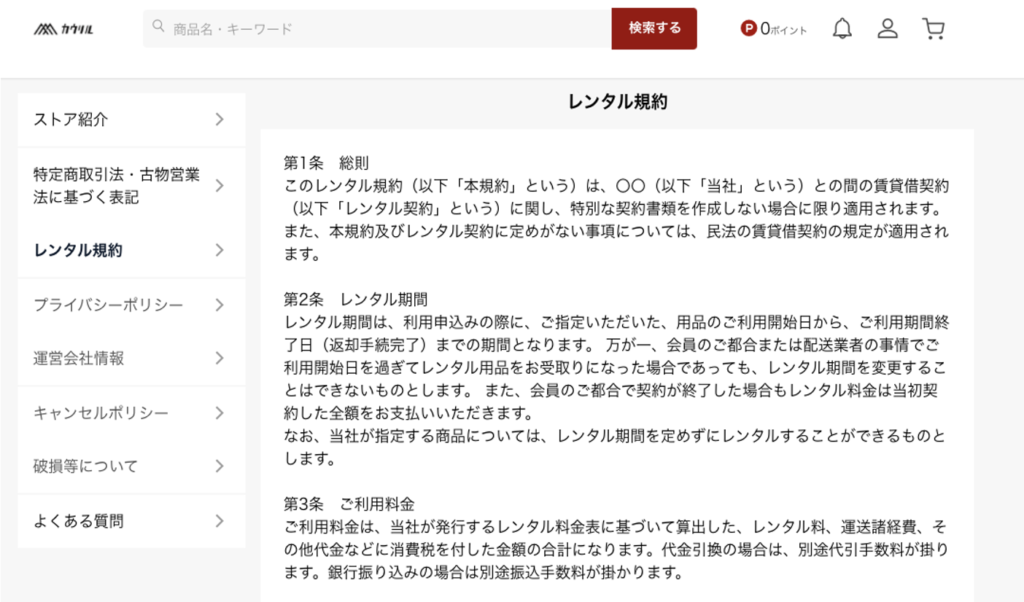The width and height of the screenshot is (1024, 602).
Task: Go to プライバシーポリシー in sidebar
Action: (x=108, y=305)
